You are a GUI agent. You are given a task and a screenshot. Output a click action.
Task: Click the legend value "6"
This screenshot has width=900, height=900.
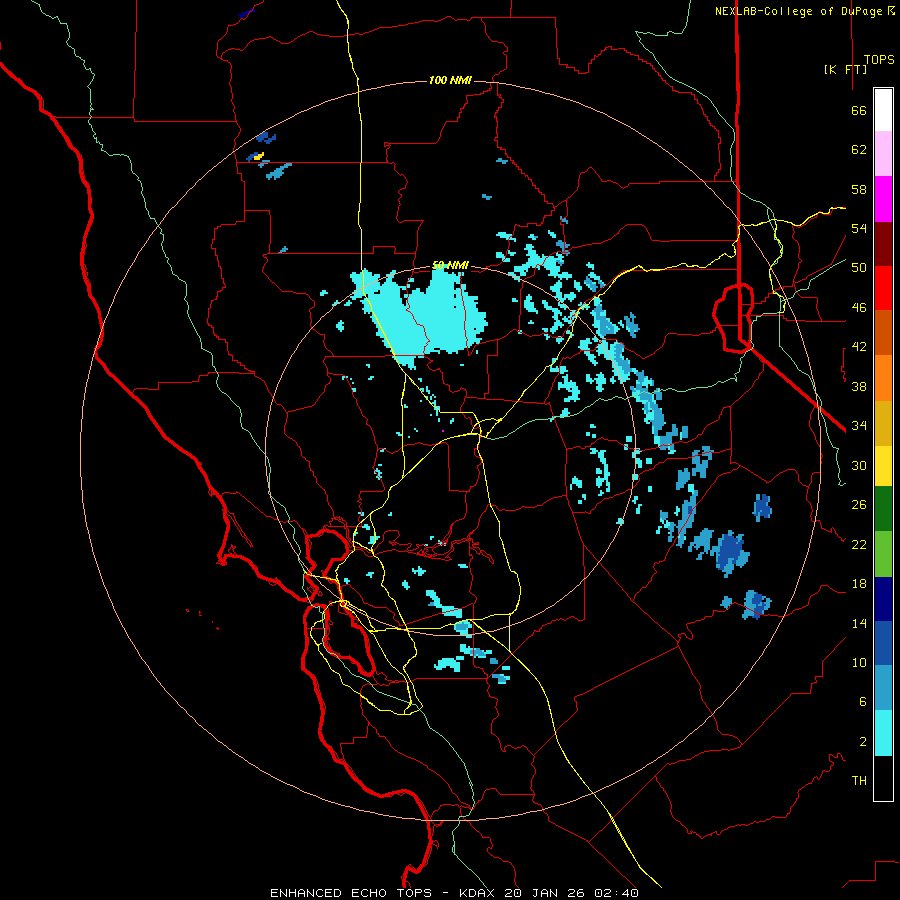pos(863,701)
